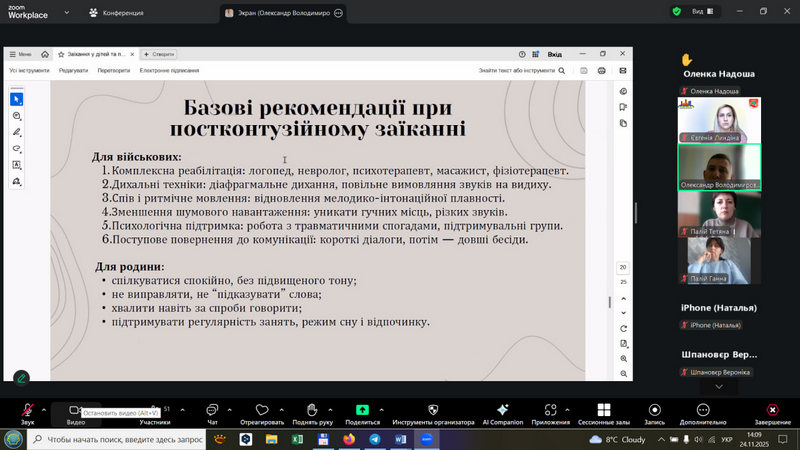The height and width of the screenshot is (450, 800).
Task: Launch the AI Companion sparkle icon
Action: pos(502,410)
